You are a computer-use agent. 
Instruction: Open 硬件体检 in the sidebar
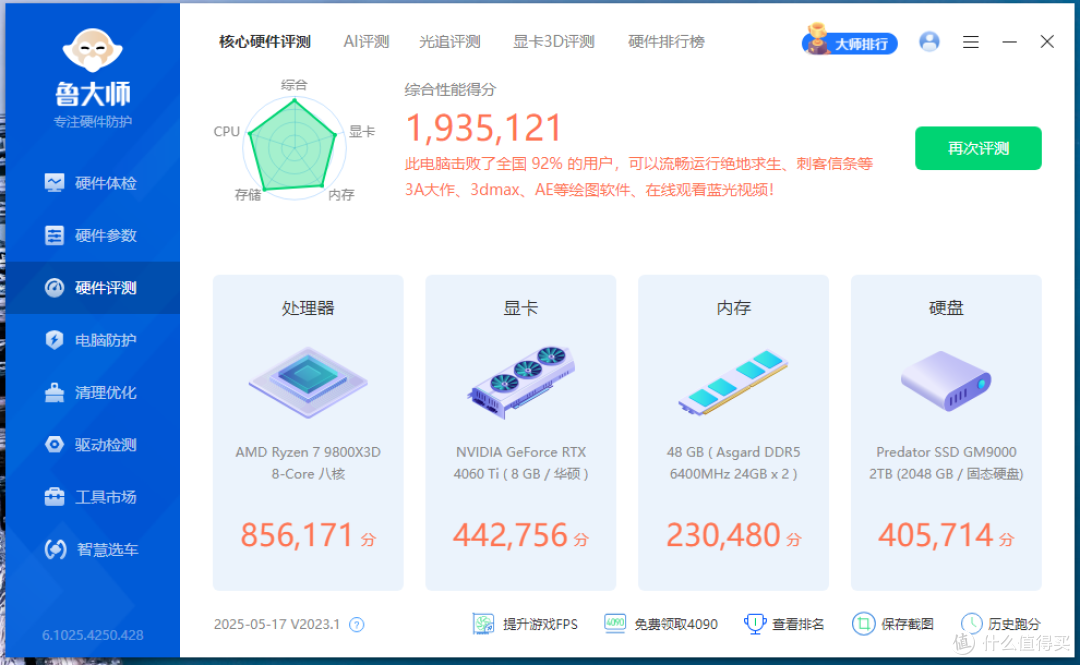[x=92, y=183]
